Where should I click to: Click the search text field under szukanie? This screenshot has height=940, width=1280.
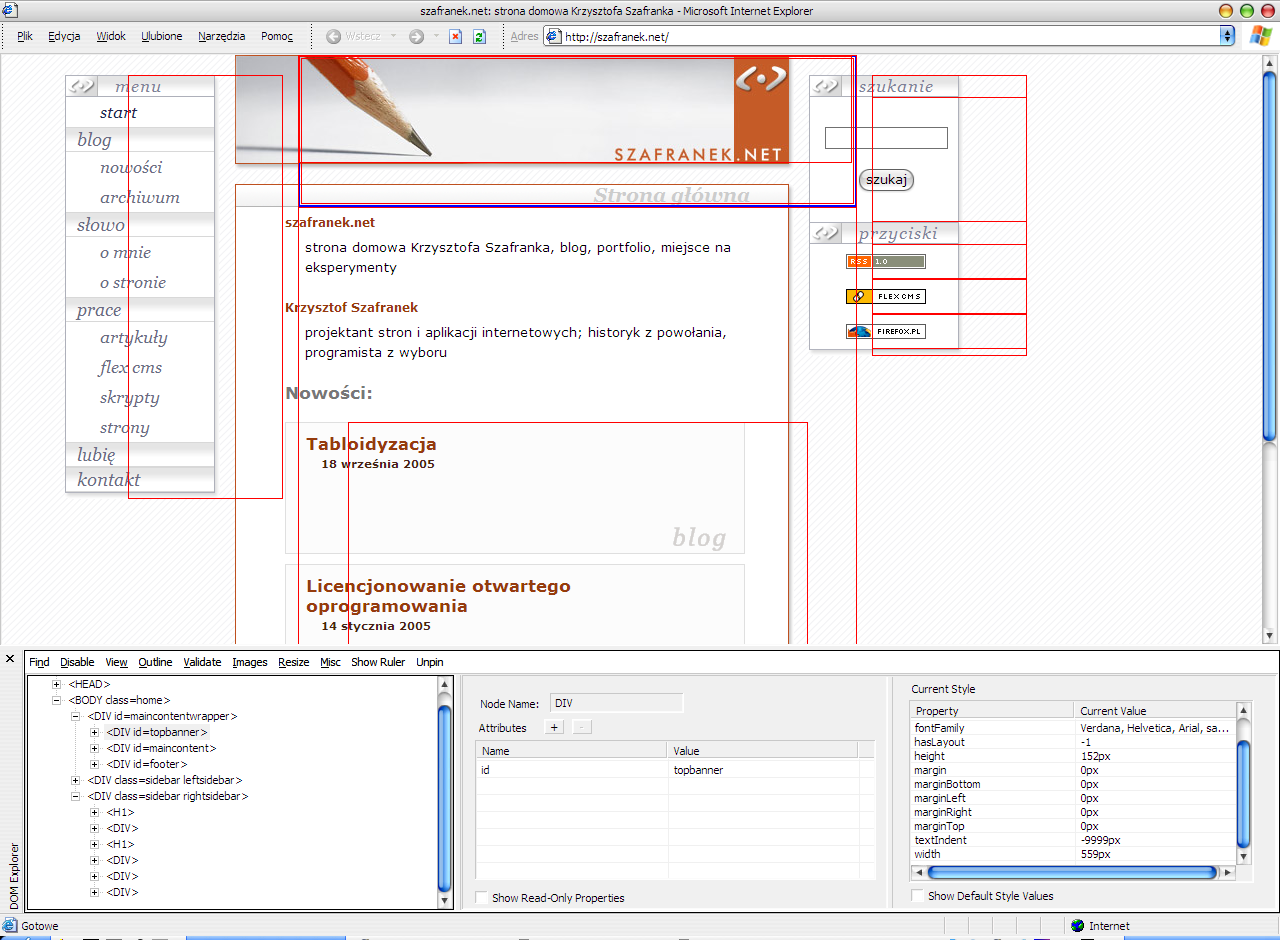click(x=885, y=138)
